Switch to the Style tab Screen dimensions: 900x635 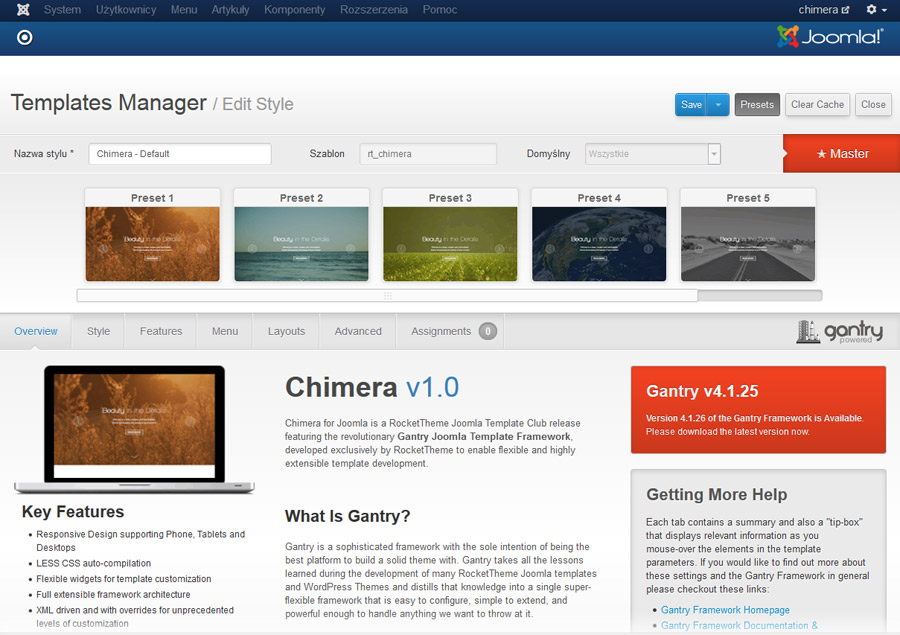coord(98,331)
